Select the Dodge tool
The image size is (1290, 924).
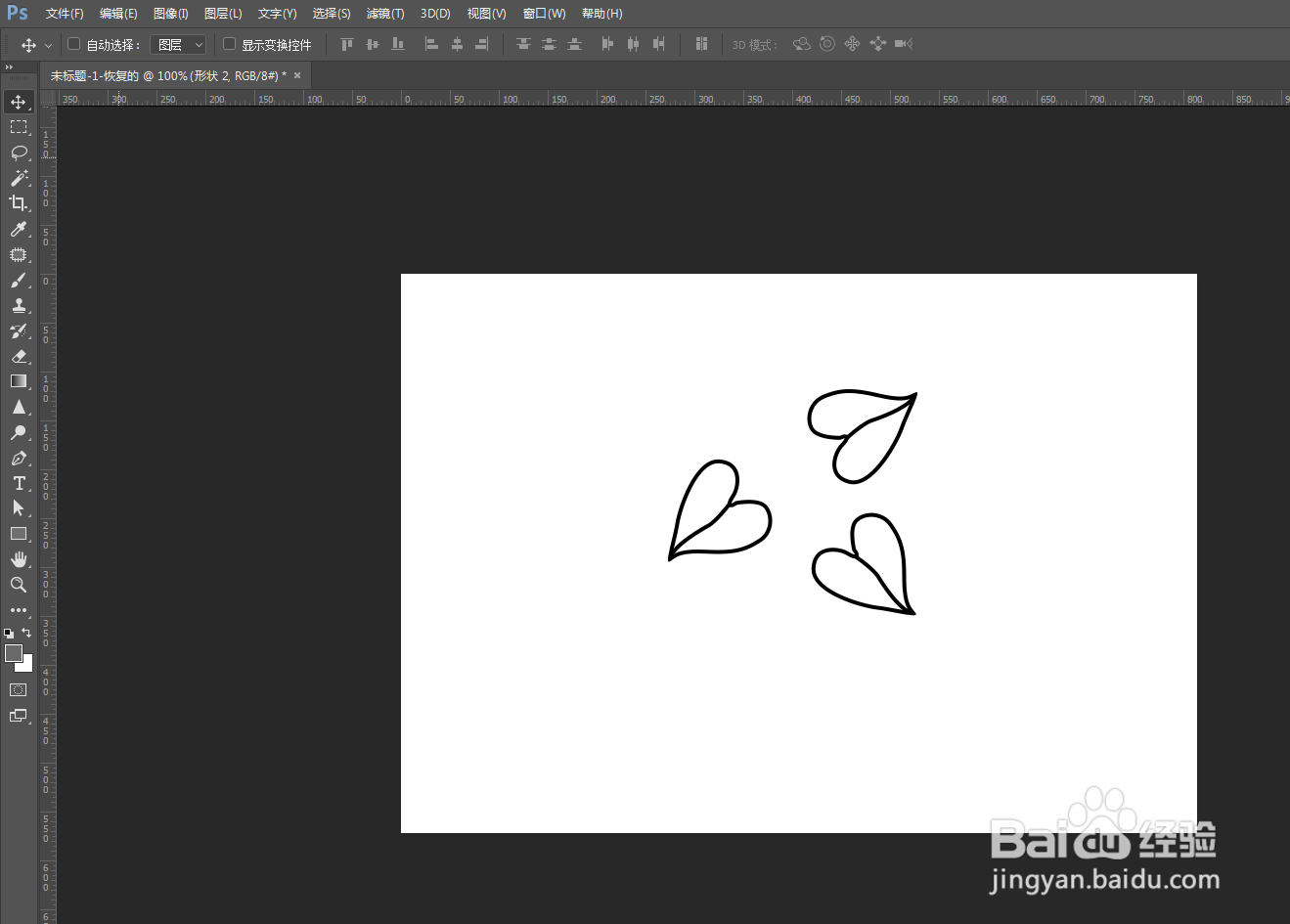click(19, 432)
